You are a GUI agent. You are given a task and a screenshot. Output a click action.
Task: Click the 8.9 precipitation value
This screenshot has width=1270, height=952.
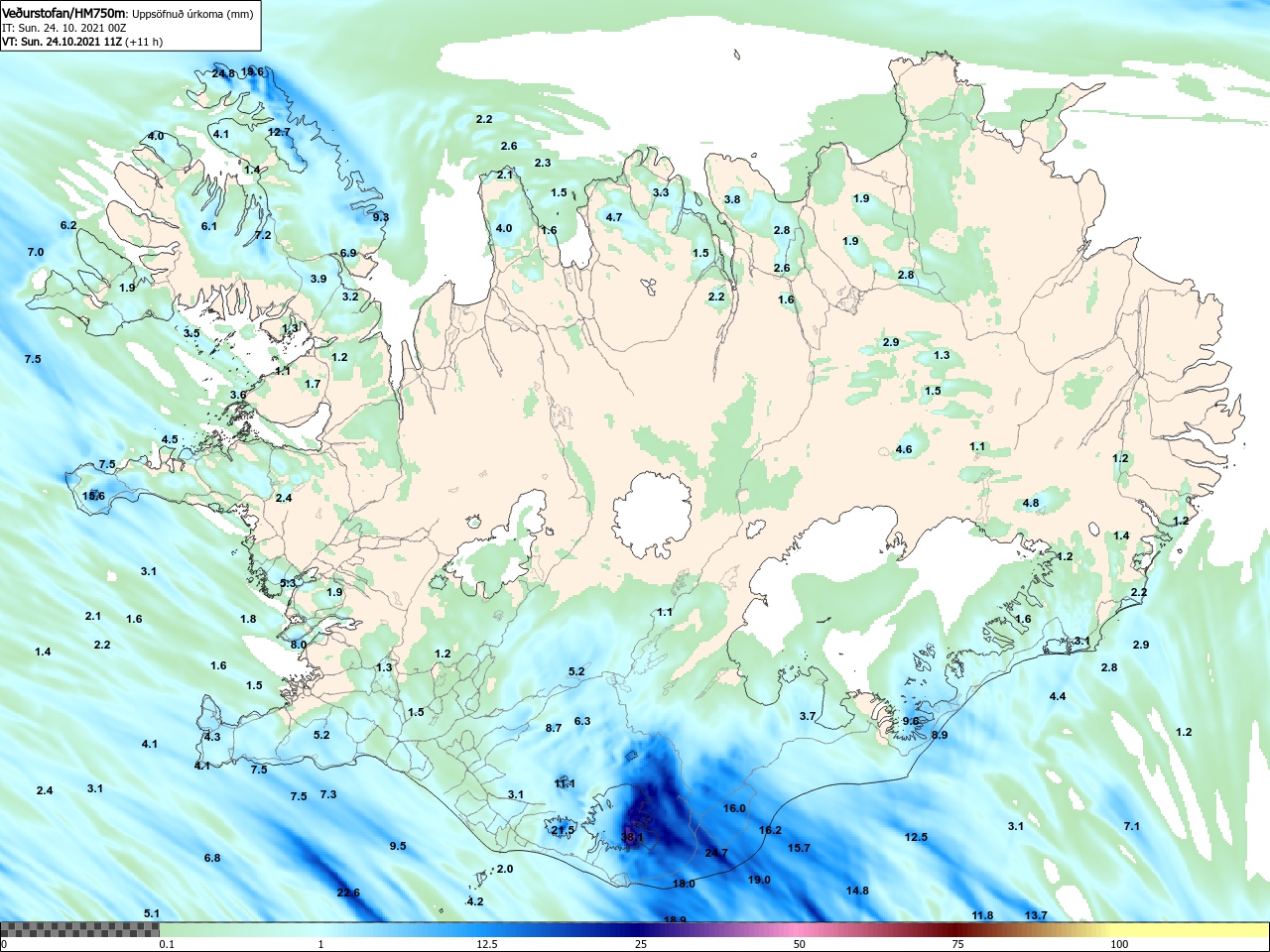click(x=940, y=735)
